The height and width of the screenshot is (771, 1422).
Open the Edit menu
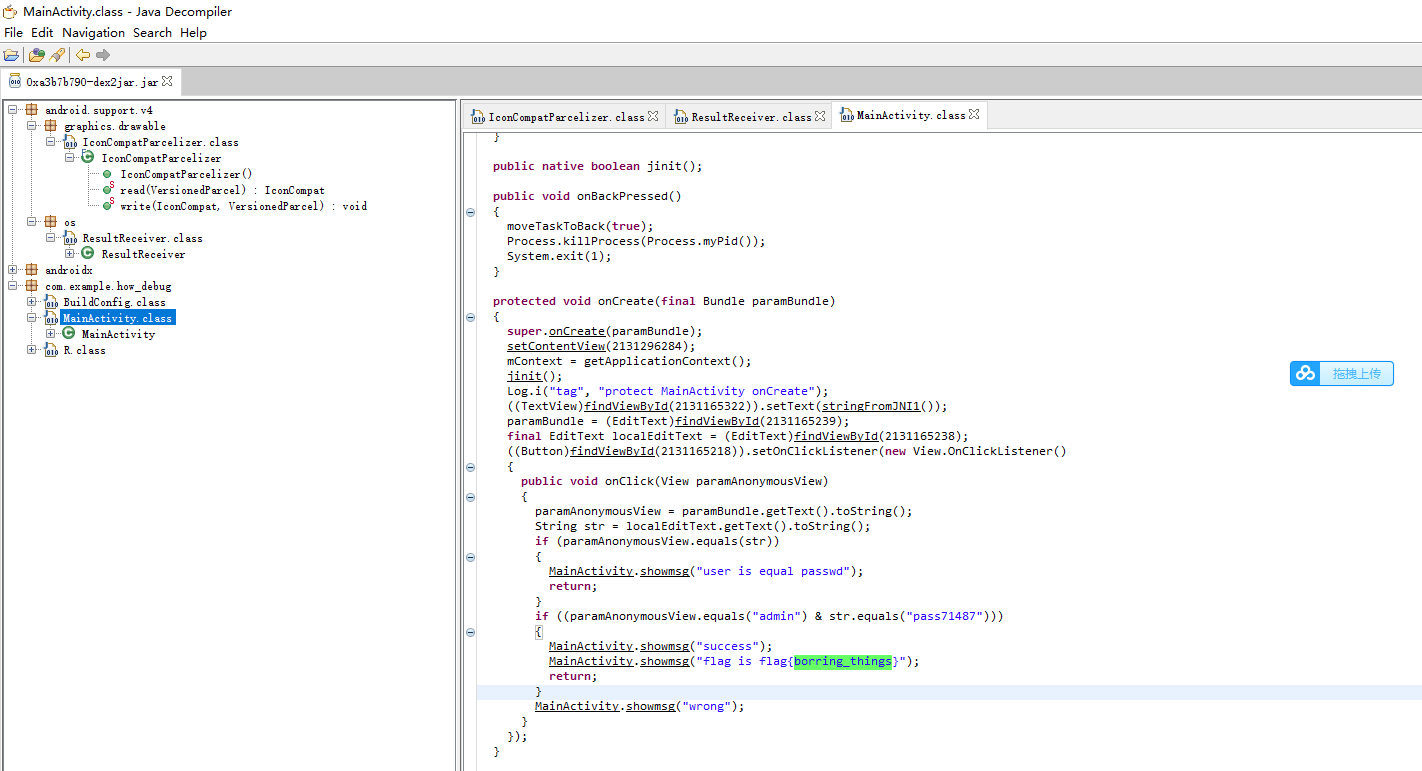tap(42, 33)
